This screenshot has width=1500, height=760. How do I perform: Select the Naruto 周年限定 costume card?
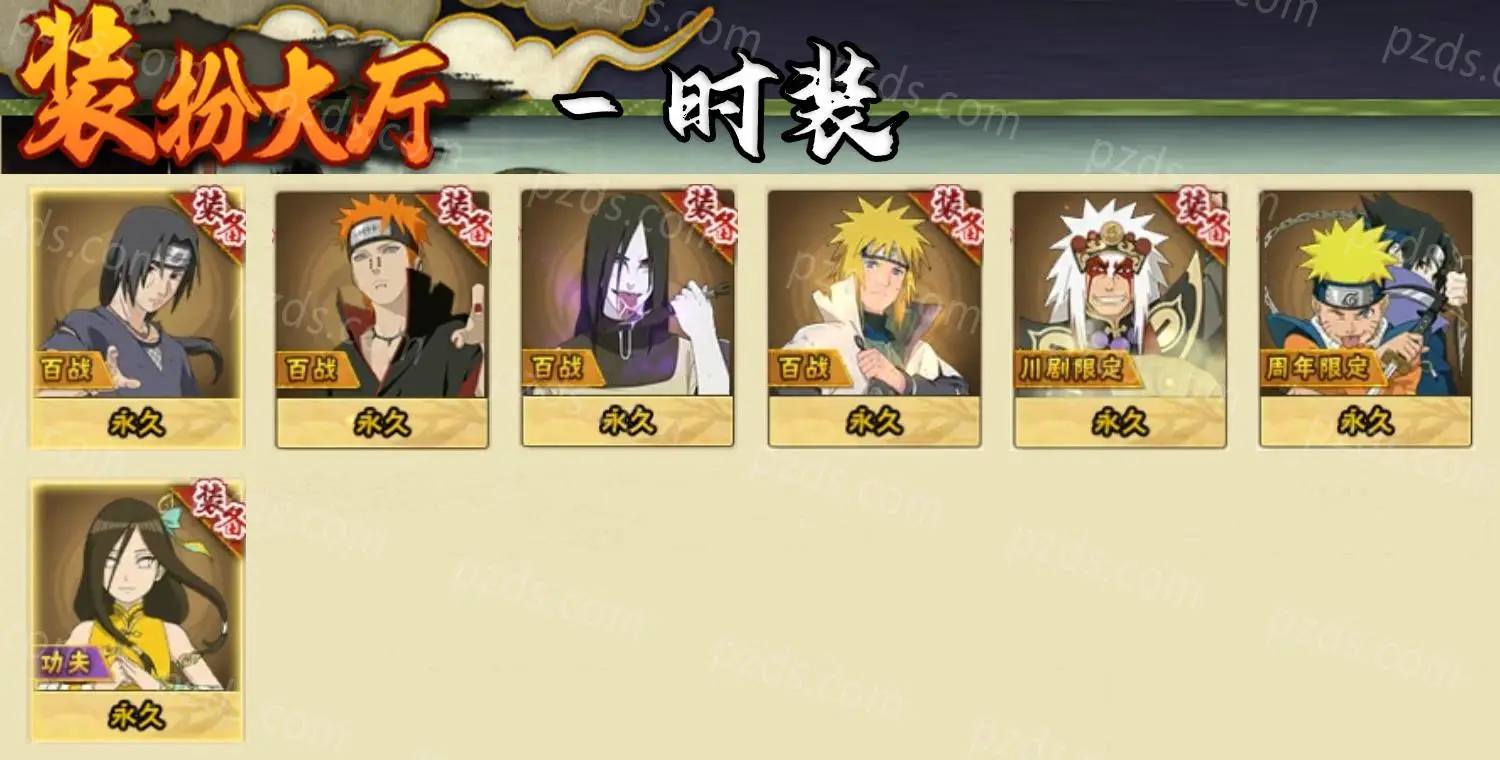(1366, 318)
